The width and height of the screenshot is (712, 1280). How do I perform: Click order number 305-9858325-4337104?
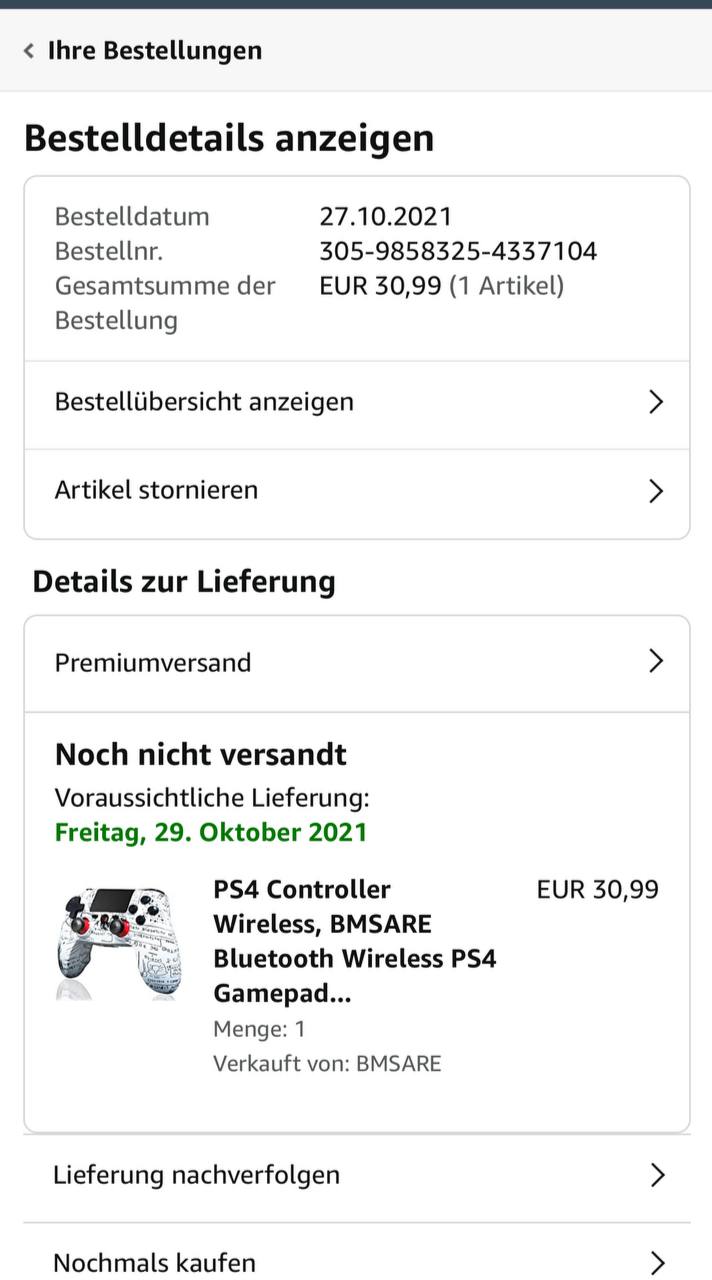(458, 251)
